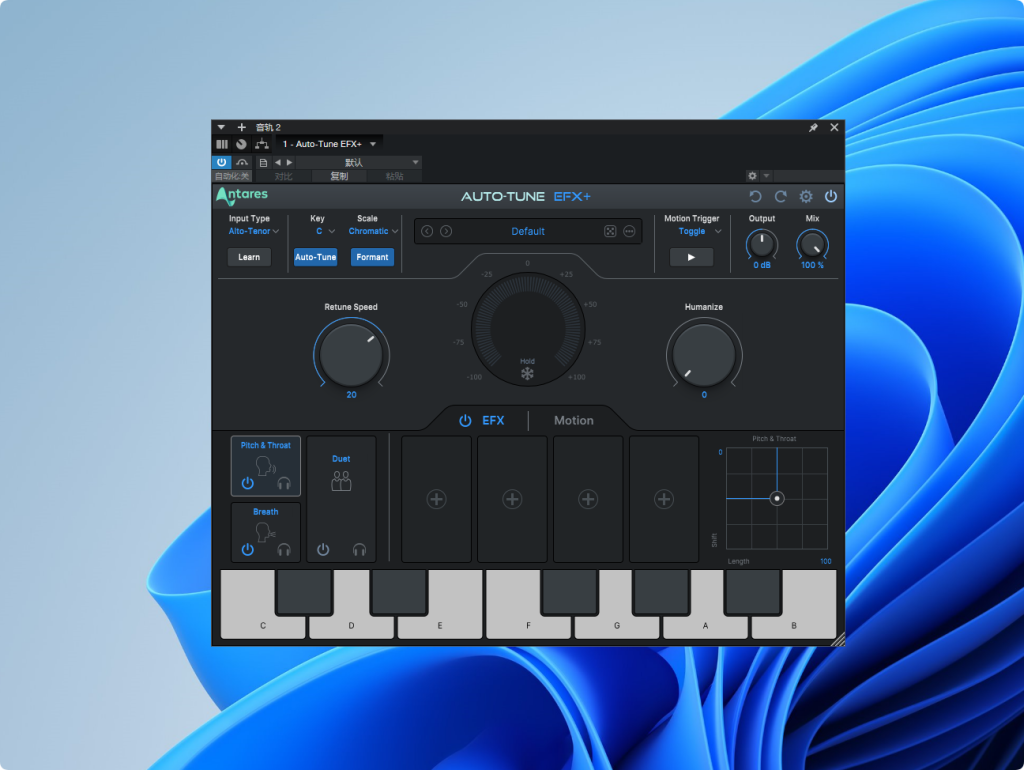Viewport: 1024px width, 770px height.
Task: Open the Key C dropdown
Action: [x=325, y=231]
